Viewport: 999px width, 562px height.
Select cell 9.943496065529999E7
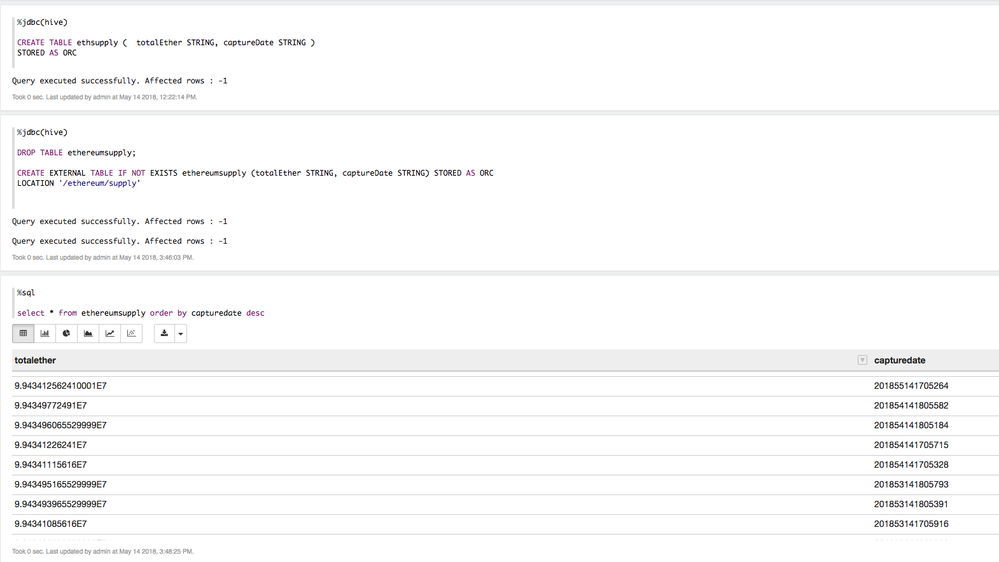coord(61,425)
